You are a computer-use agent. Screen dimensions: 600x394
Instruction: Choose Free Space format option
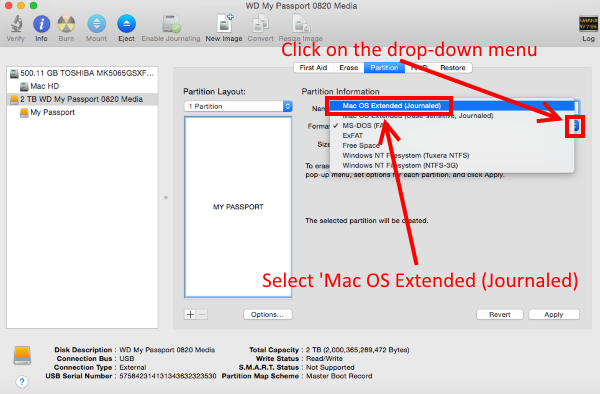(452, 145)
